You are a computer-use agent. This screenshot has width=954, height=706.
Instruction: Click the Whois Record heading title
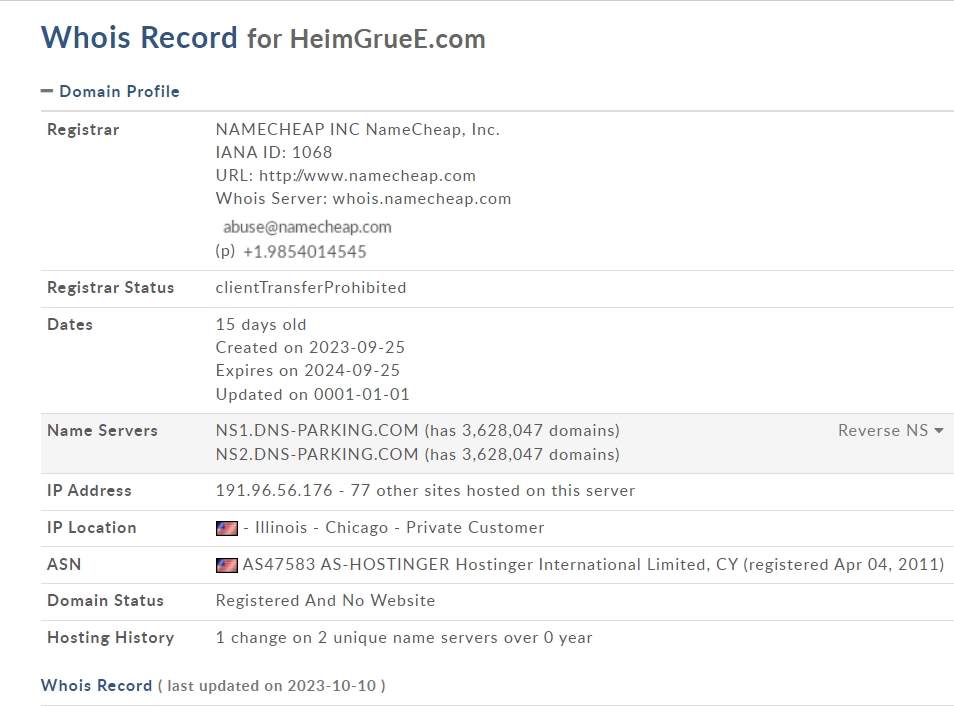[139, 37]
